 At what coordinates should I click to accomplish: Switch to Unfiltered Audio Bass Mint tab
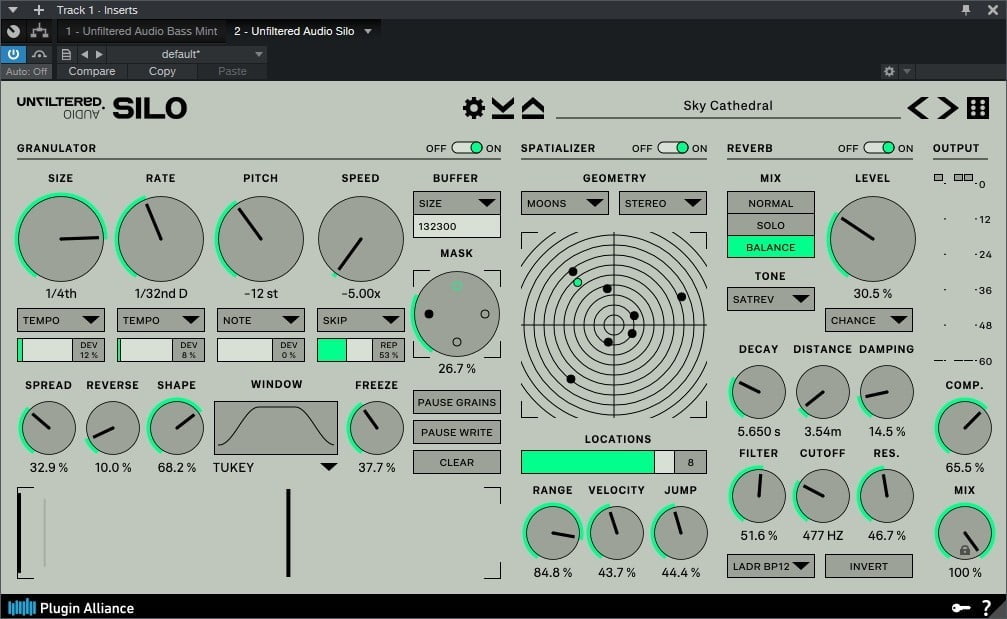(x=141, y=31)
